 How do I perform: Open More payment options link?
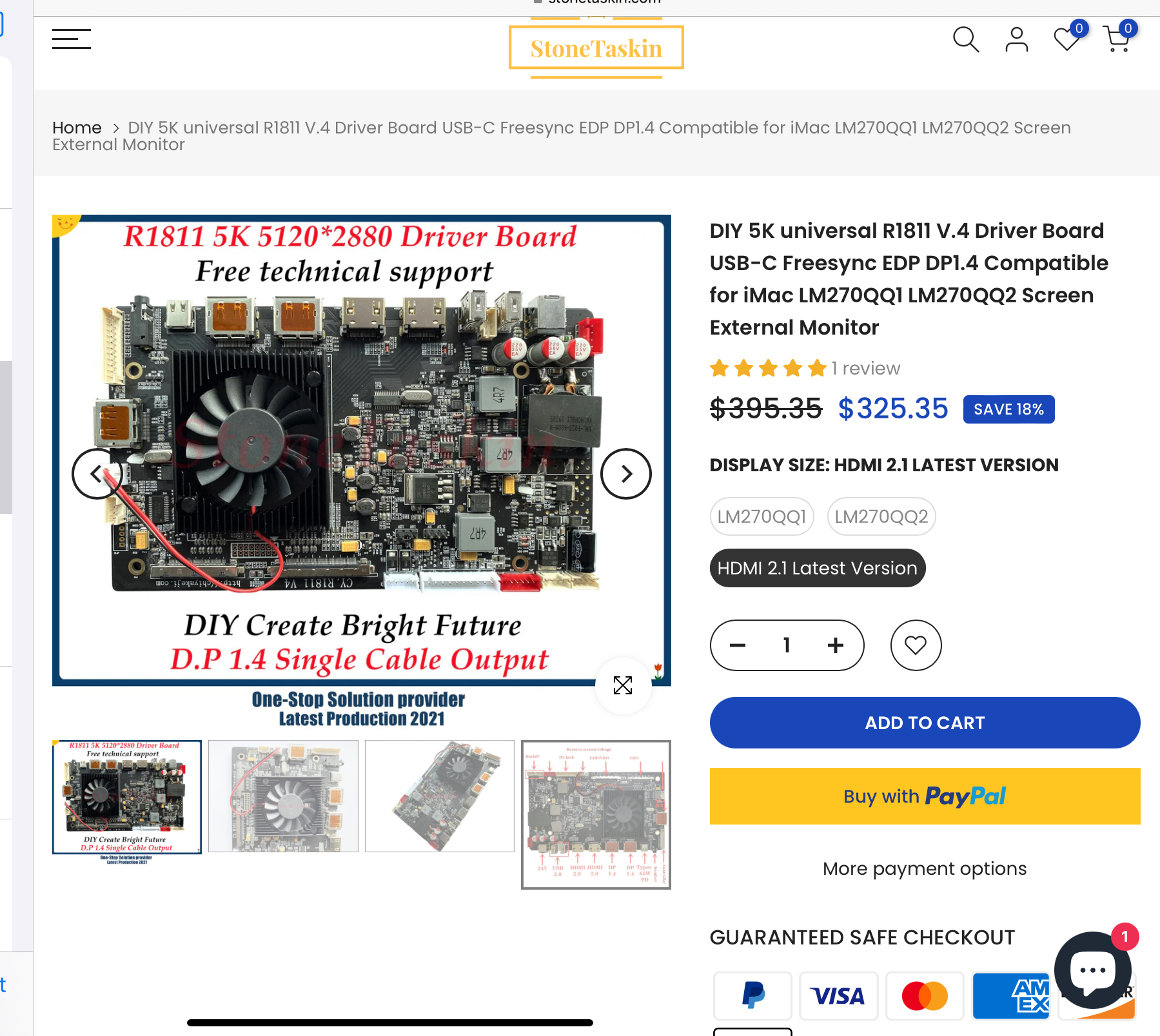pyautogui.click(x=925, y=868)
